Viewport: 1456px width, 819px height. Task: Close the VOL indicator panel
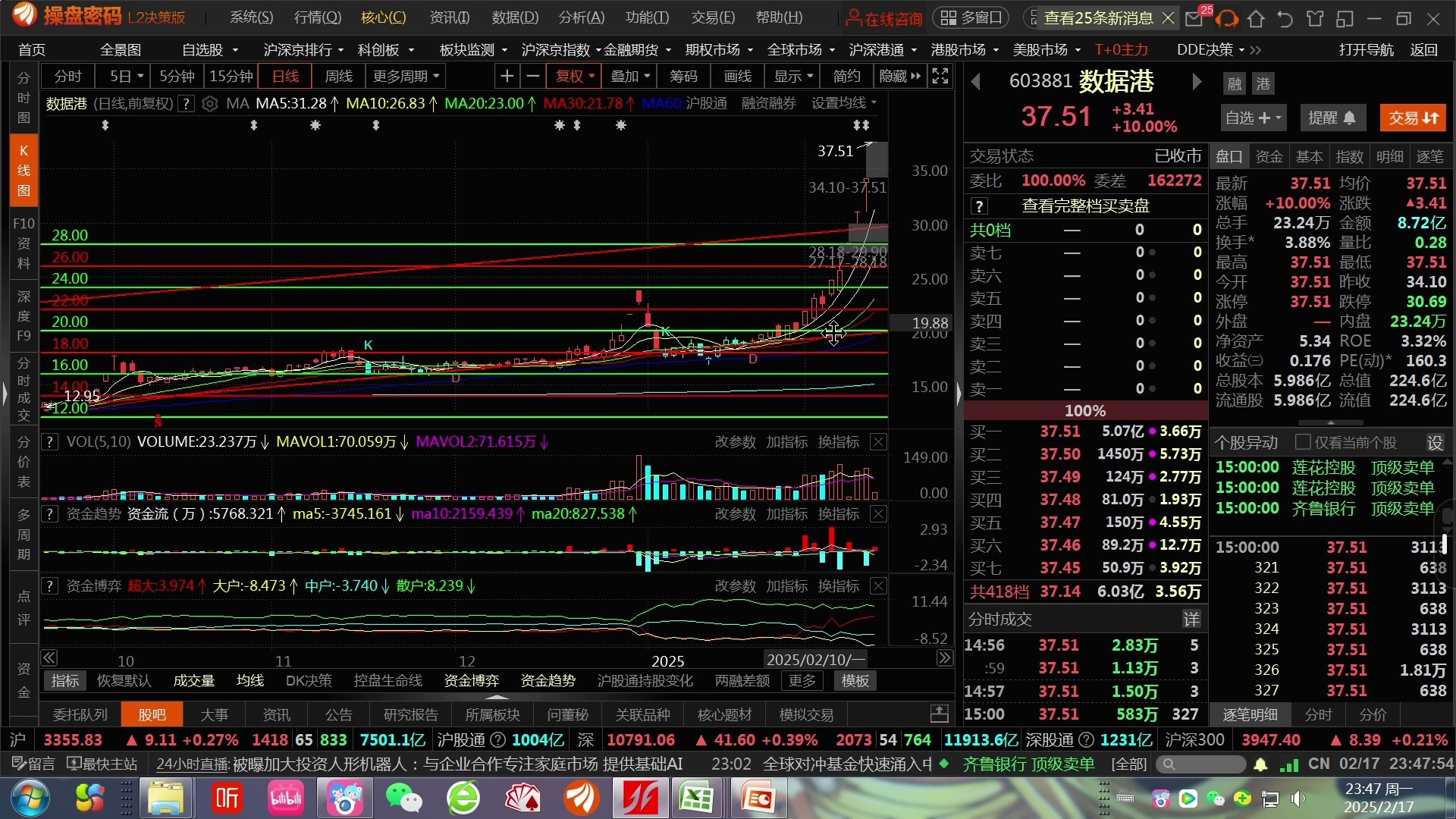coord(878,442)
